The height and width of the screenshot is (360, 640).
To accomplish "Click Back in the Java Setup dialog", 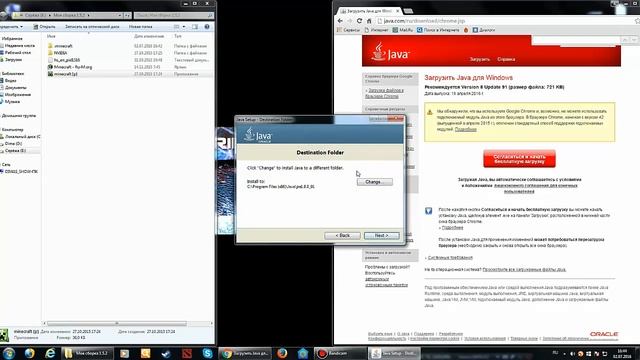I will pos(342,236).
